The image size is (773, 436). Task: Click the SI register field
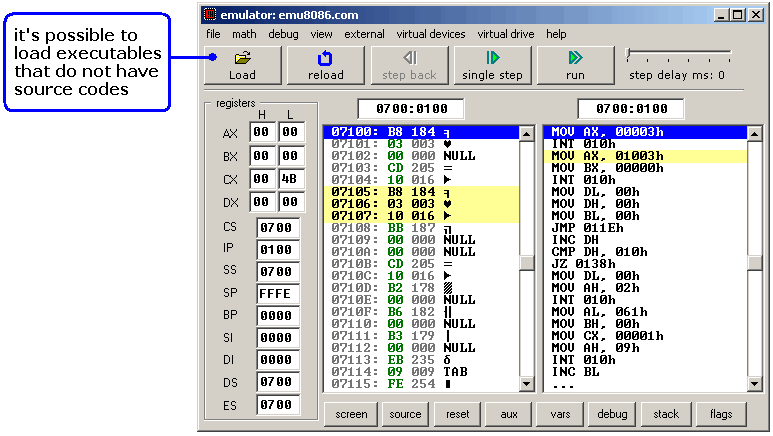tap(278, 338)
